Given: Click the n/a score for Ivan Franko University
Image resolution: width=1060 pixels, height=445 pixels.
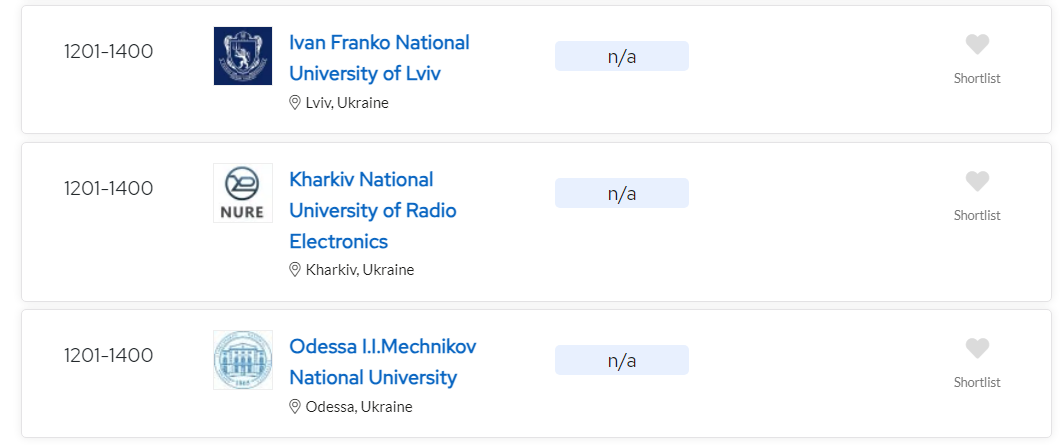Looking at the screenshot, I should [622, 56].
